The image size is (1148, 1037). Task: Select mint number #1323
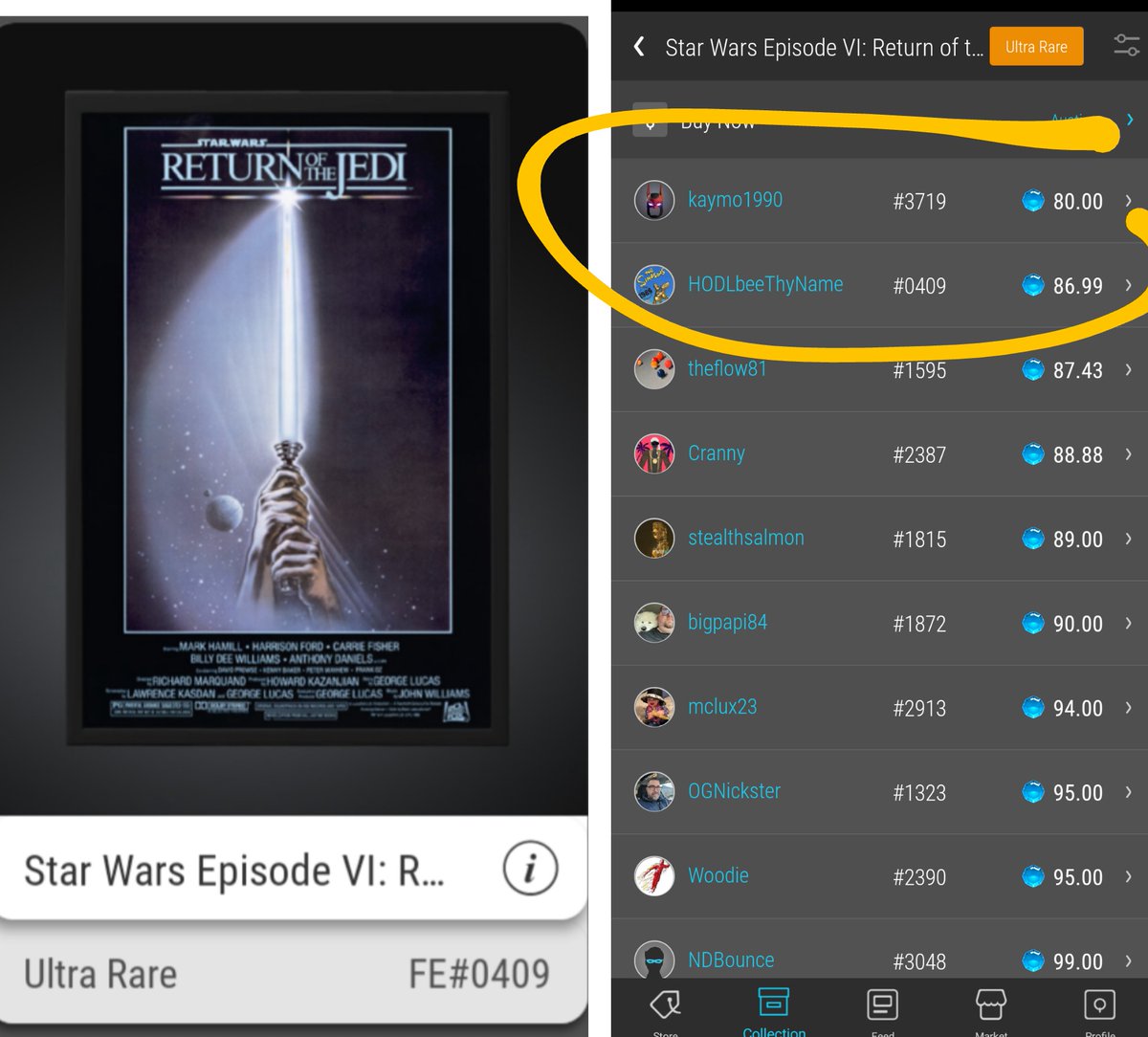click(919, 792)
